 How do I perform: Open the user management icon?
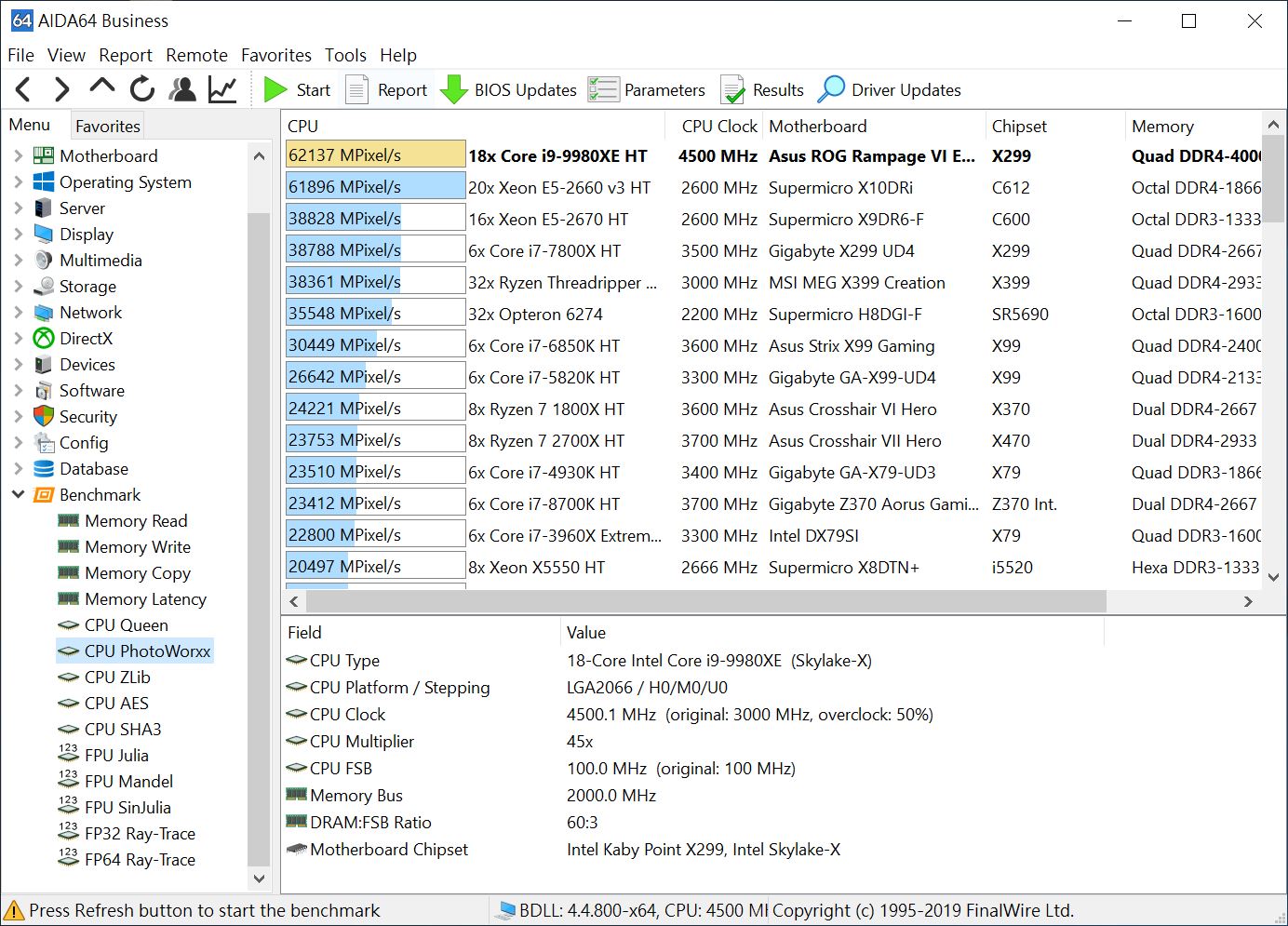point(182,89)
